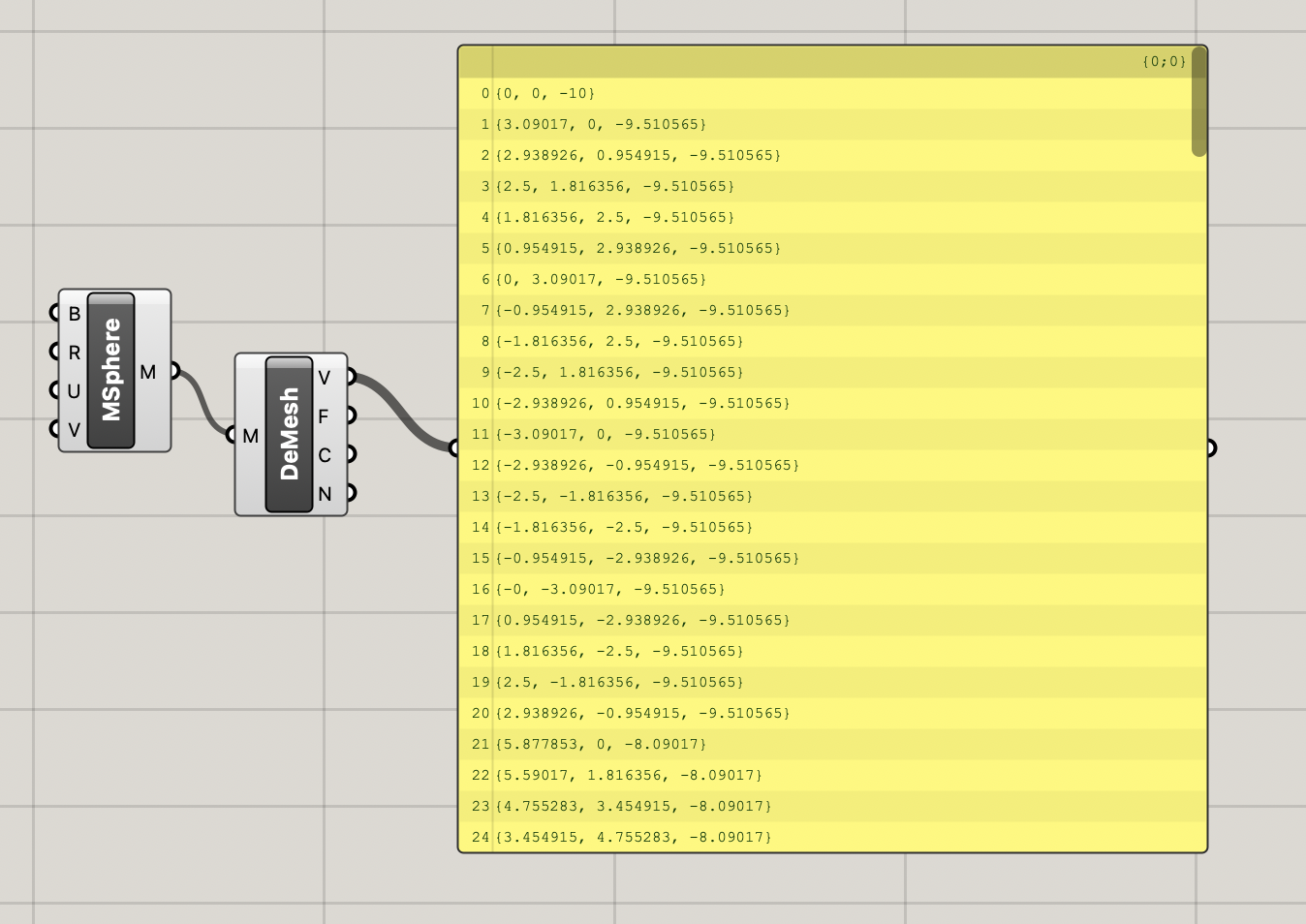Select row 12 {-2.938926, -0.954915, -9.510565}
Viewport: 1306px width, 924px height.
point(648,465)
